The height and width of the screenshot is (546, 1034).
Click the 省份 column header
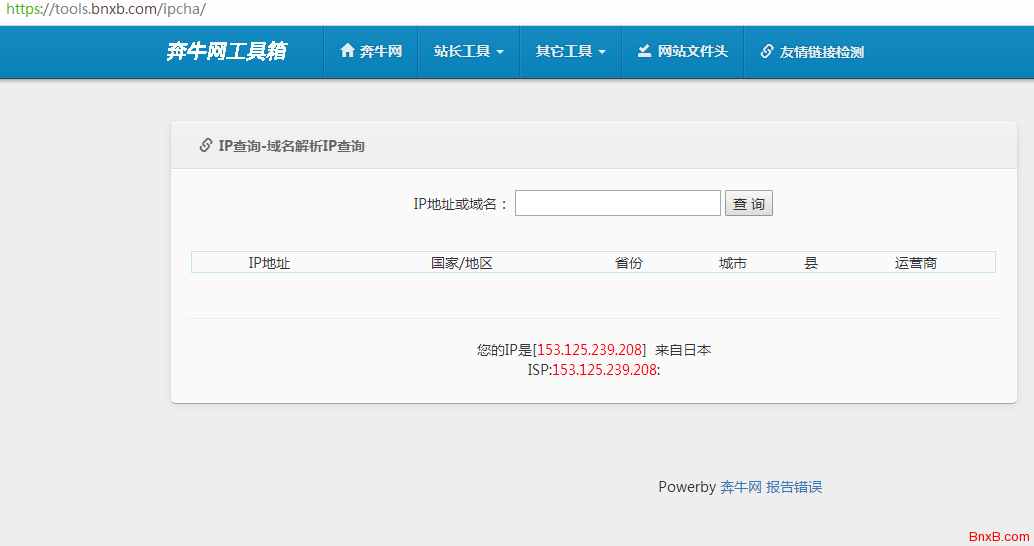[628, 263]
